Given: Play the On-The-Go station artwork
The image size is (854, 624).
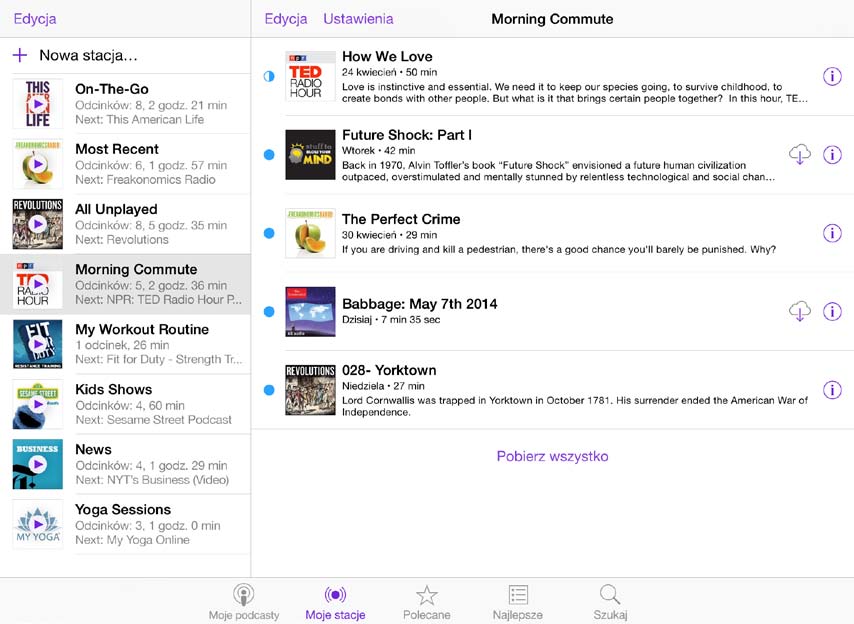Looking at the screenshot, I should click(x=38, y=103).
